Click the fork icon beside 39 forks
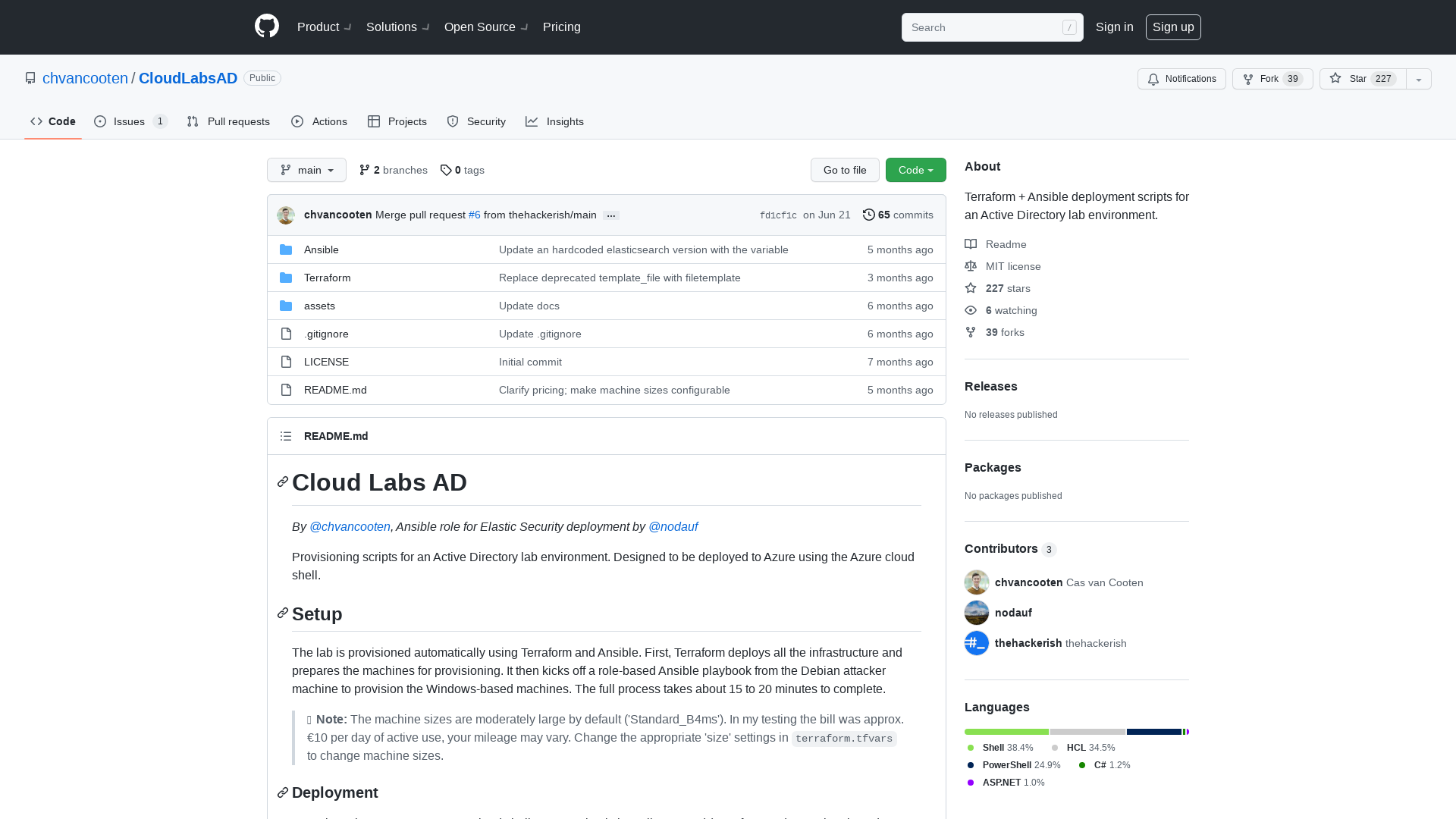The height and width of the screenshot is (819, 1456). point(971,332)
